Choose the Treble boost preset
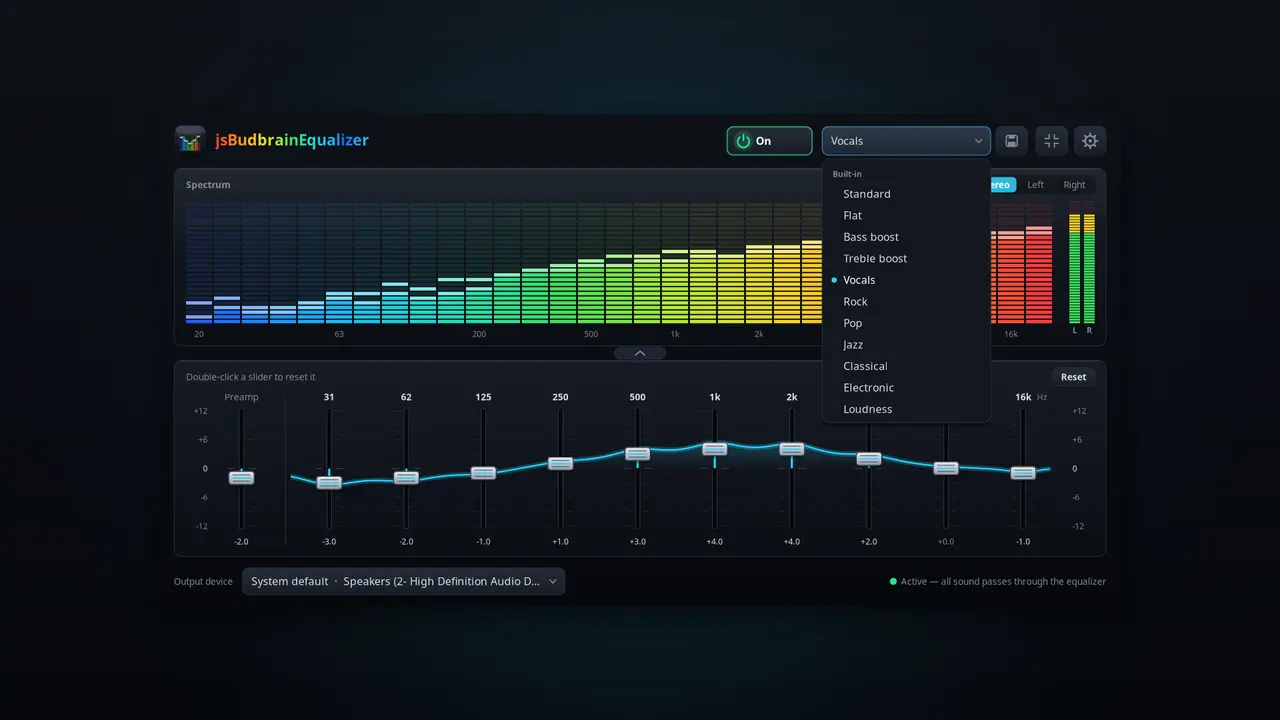1280x720 pixels. 906,259
